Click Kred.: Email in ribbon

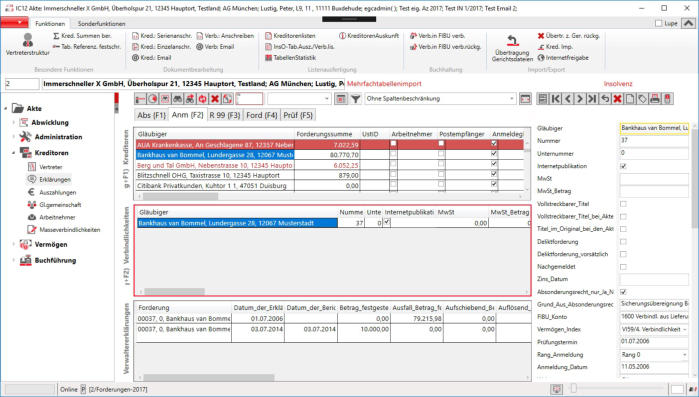pyautogui.click(x=152, y=57)
